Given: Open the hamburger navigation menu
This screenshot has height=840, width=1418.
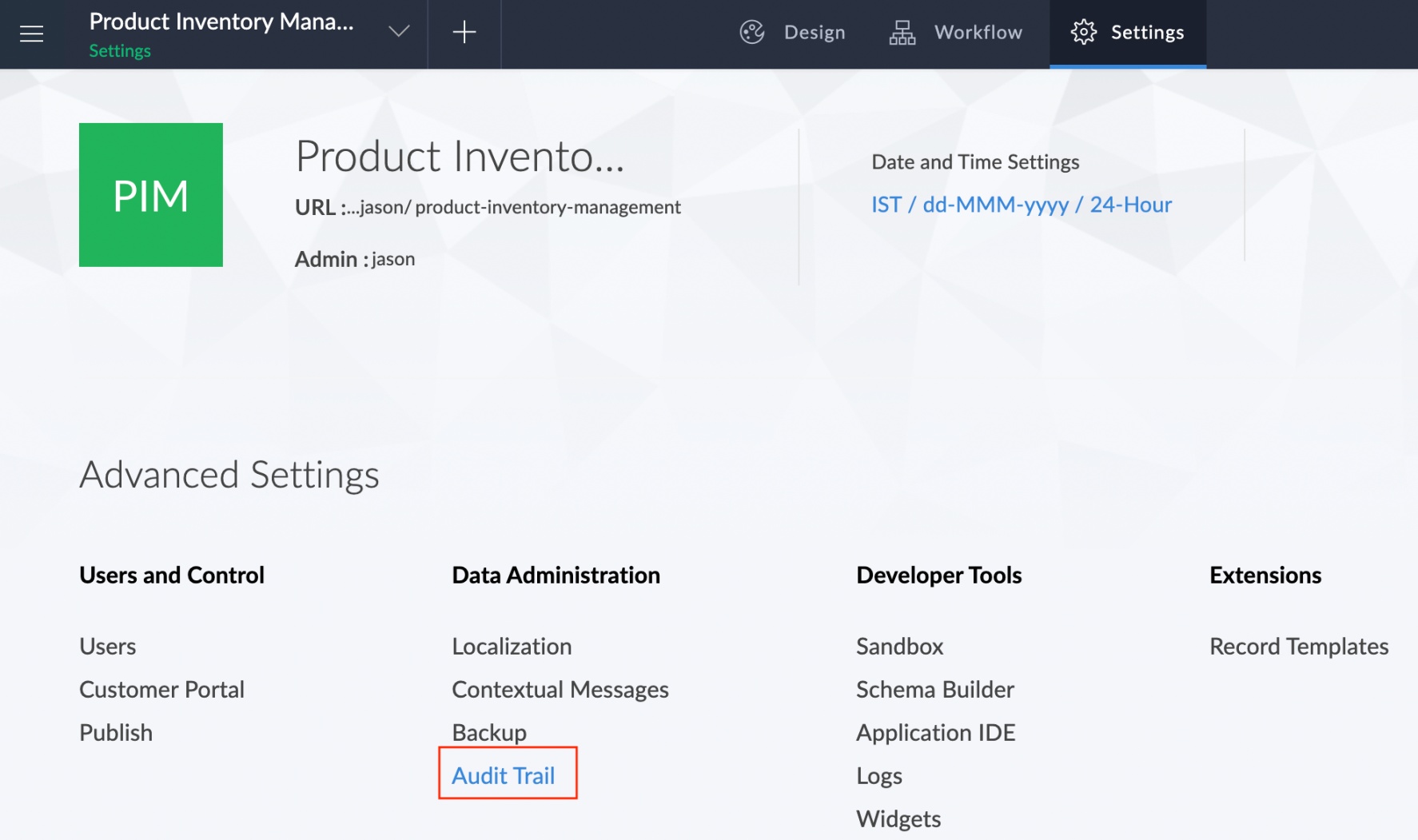Looking at the screenshot, I should tap(31, 33).
